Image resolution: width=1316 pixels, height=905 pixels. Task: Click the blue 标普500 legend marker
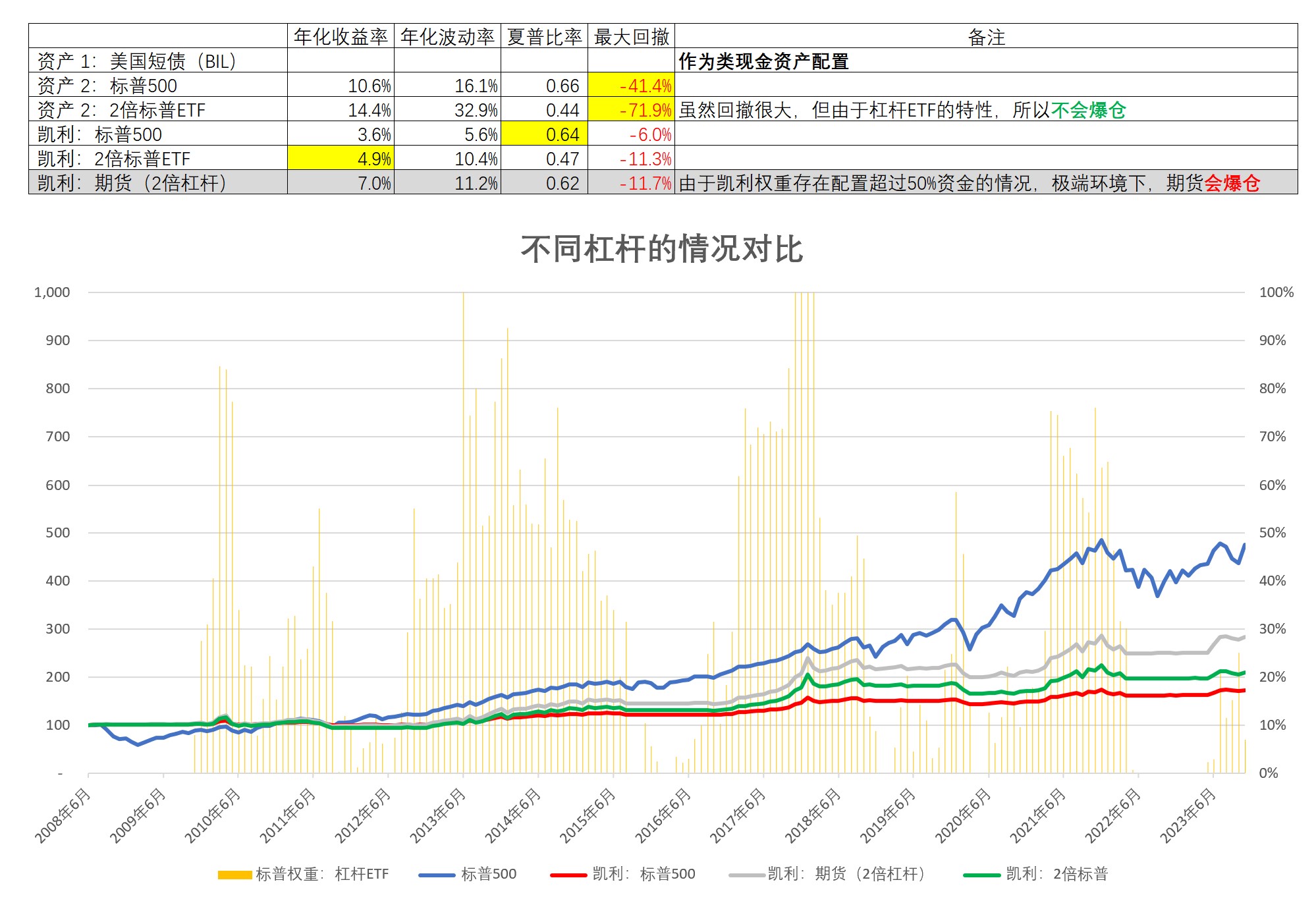tap(436, 875)
